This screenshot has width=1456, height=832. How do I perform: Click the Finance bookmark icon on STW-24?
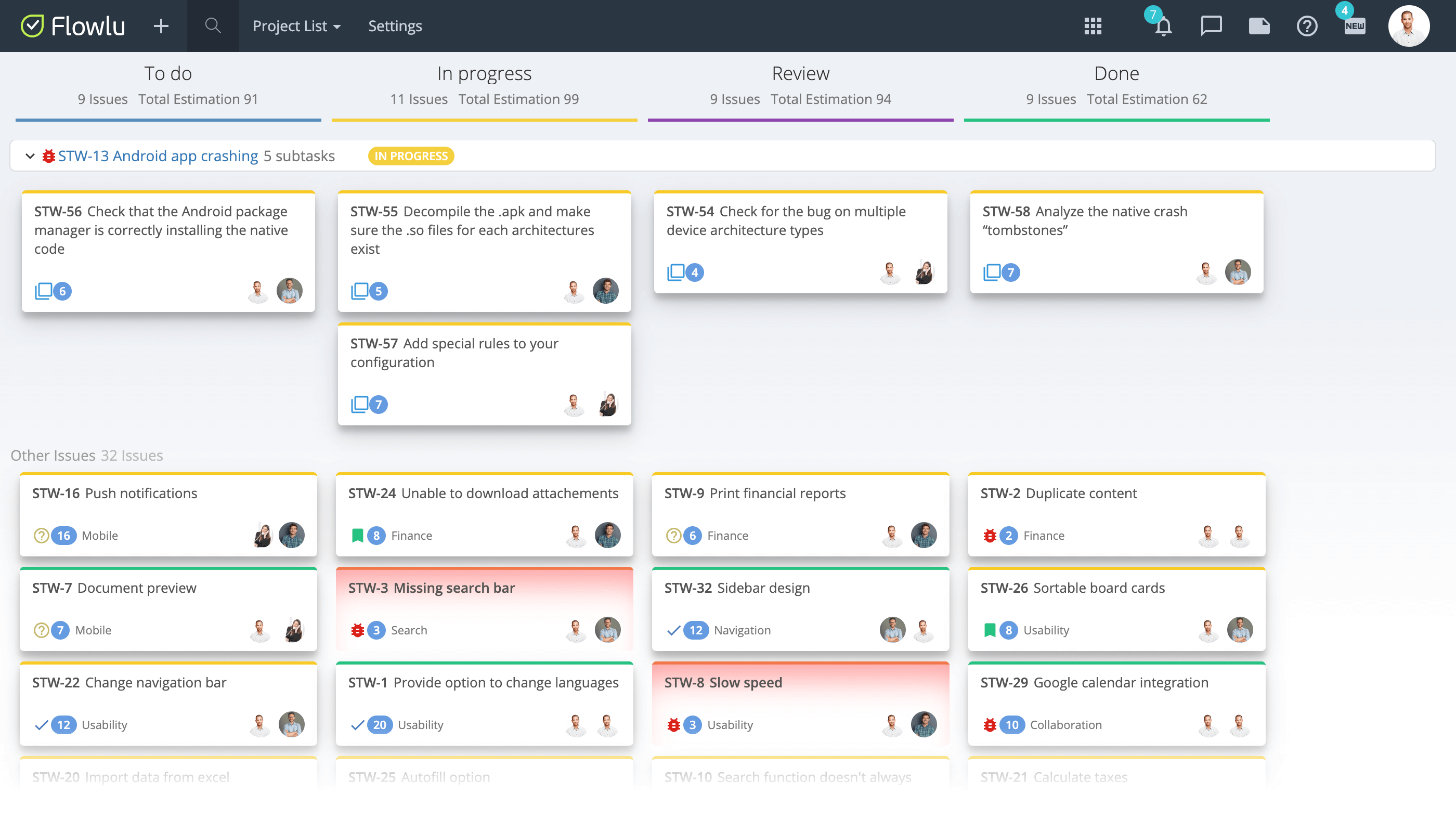pos(357,536)
